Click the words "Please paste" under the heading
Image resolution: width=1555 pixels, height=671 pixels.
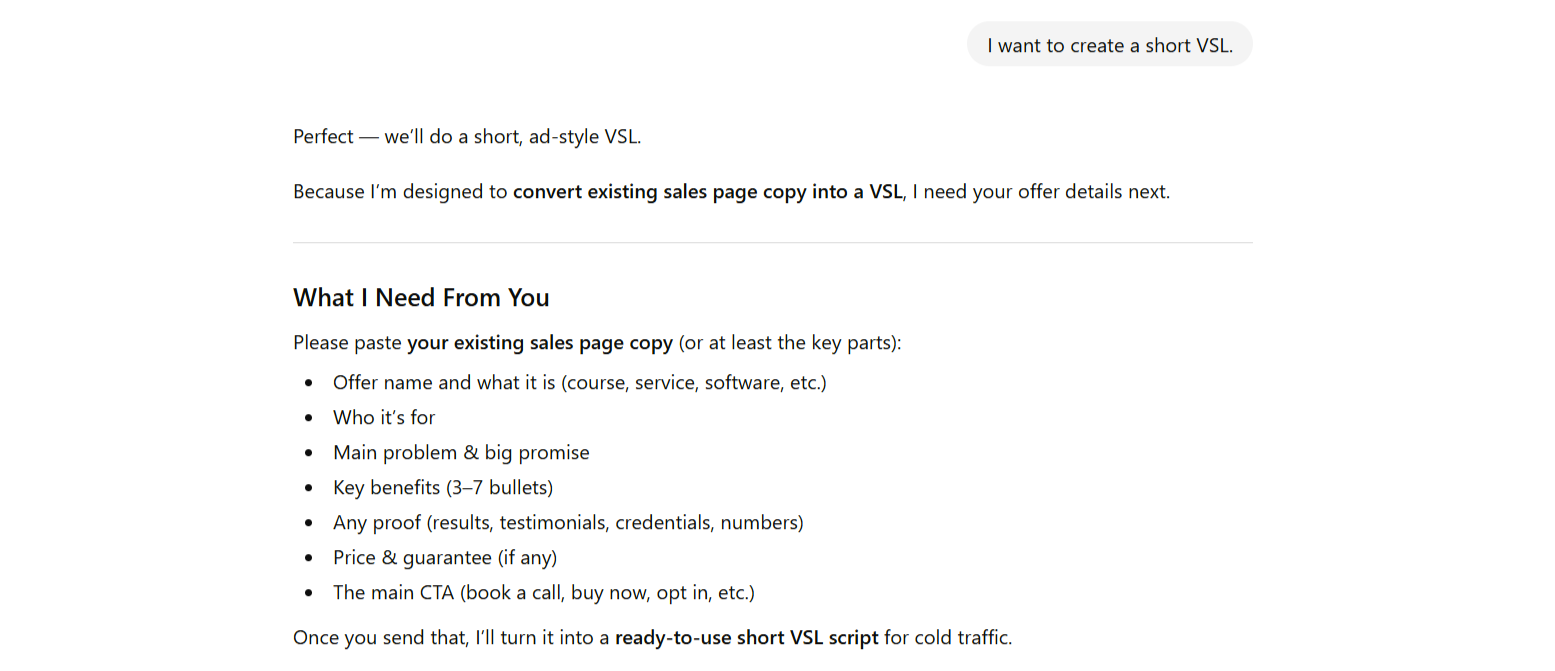(x=347, y=343)
